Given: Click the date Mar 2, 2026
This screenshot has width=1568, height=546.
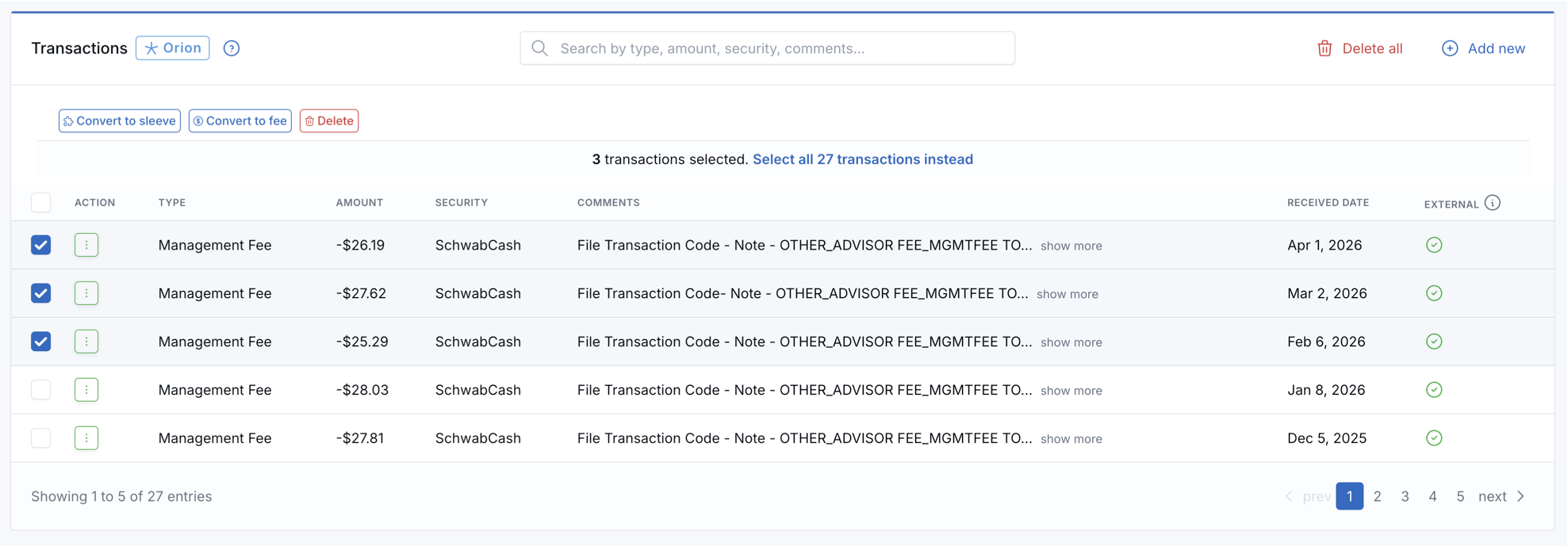Looking at the screenshot, I should pyautogui.click(x=1328, y=293).
